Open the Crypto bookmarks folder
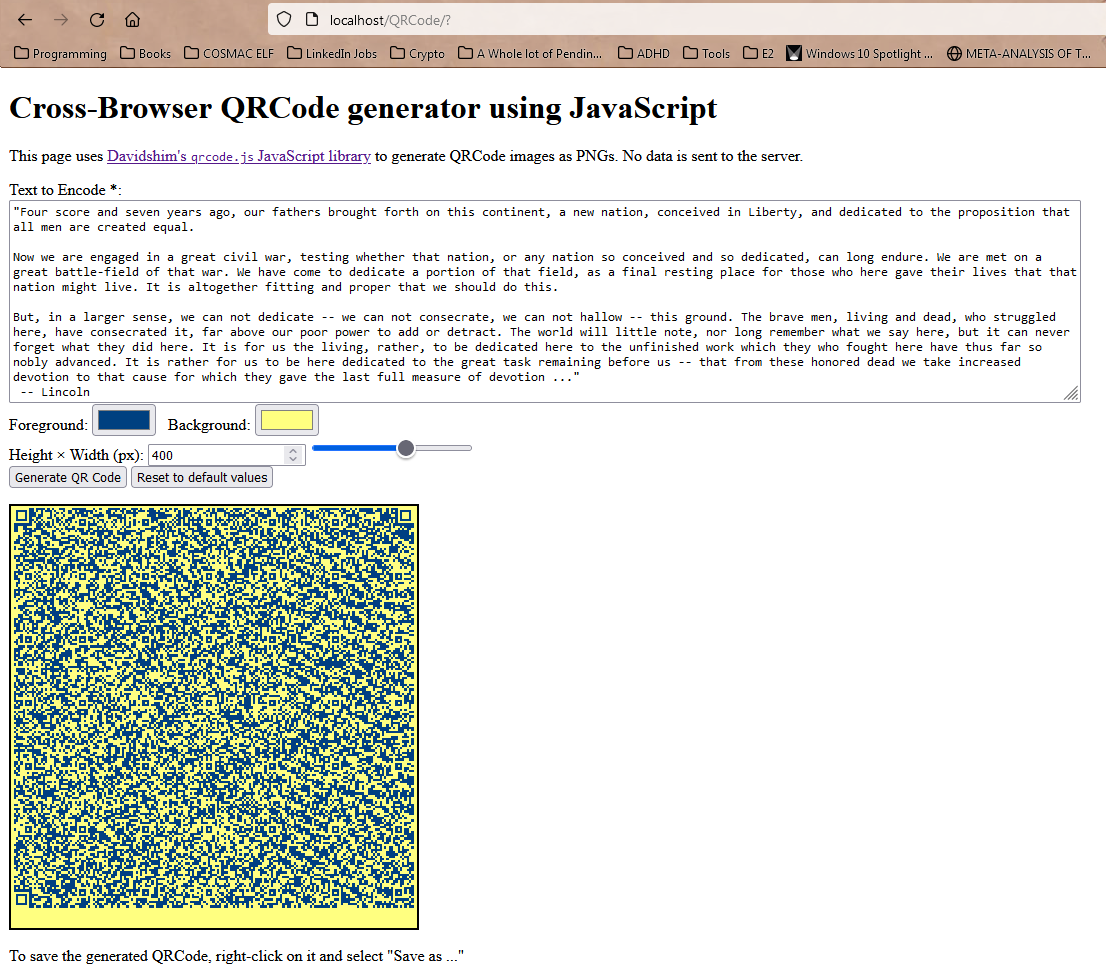The image size is (1106, 977). (x=418, y=54)
